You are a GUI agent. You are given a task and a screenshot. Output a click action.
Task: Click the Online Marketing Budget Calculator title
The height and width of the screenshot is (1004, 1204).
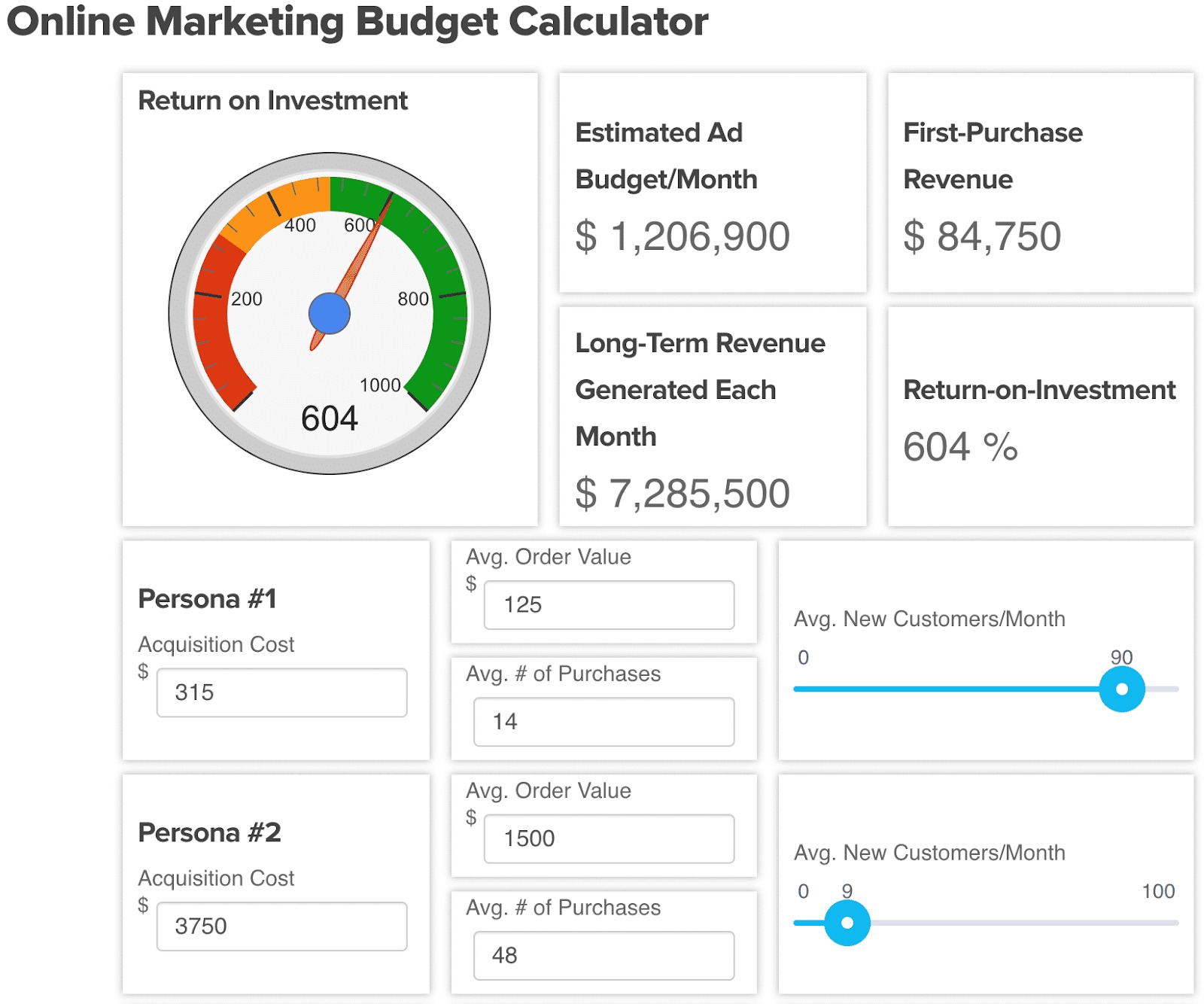point(357,21)
